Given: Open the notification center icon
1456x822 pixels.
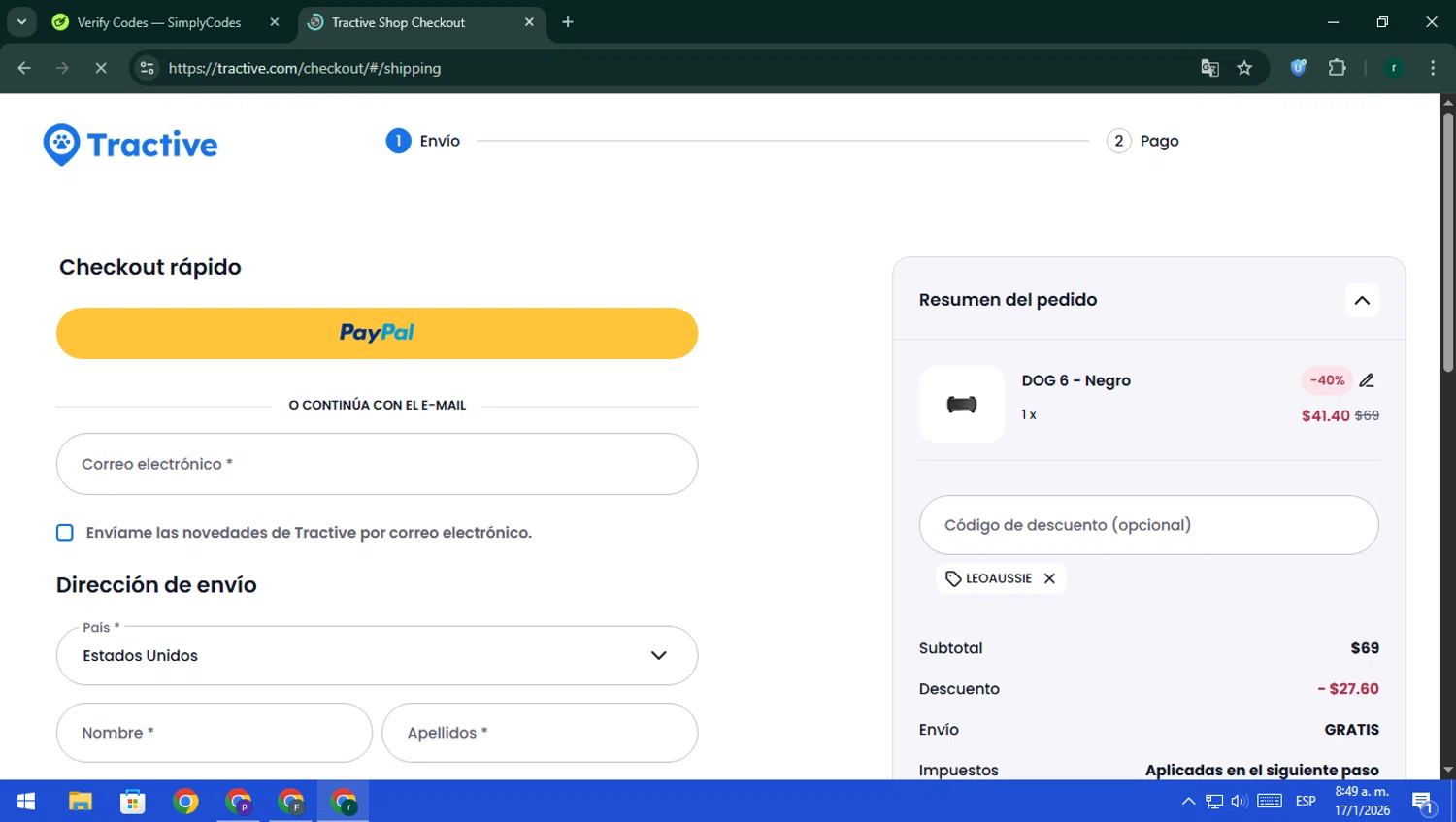Looking at the screenshot, I should tap(1424, 802).
